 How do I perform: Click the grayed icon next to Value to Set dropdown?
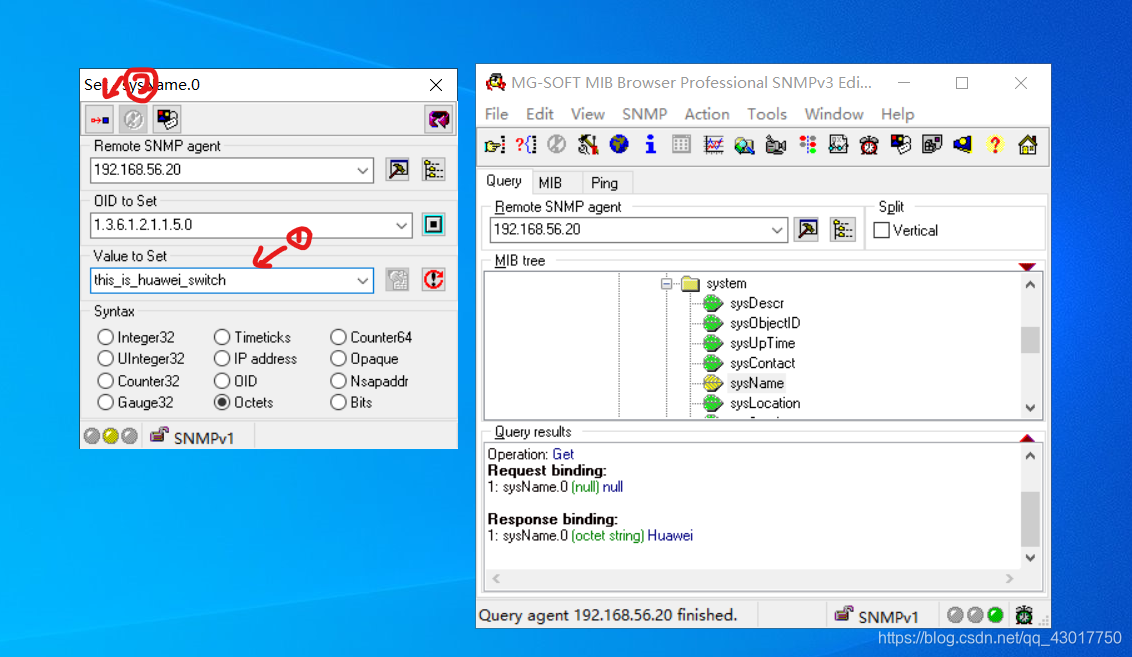tap(398, 279)
